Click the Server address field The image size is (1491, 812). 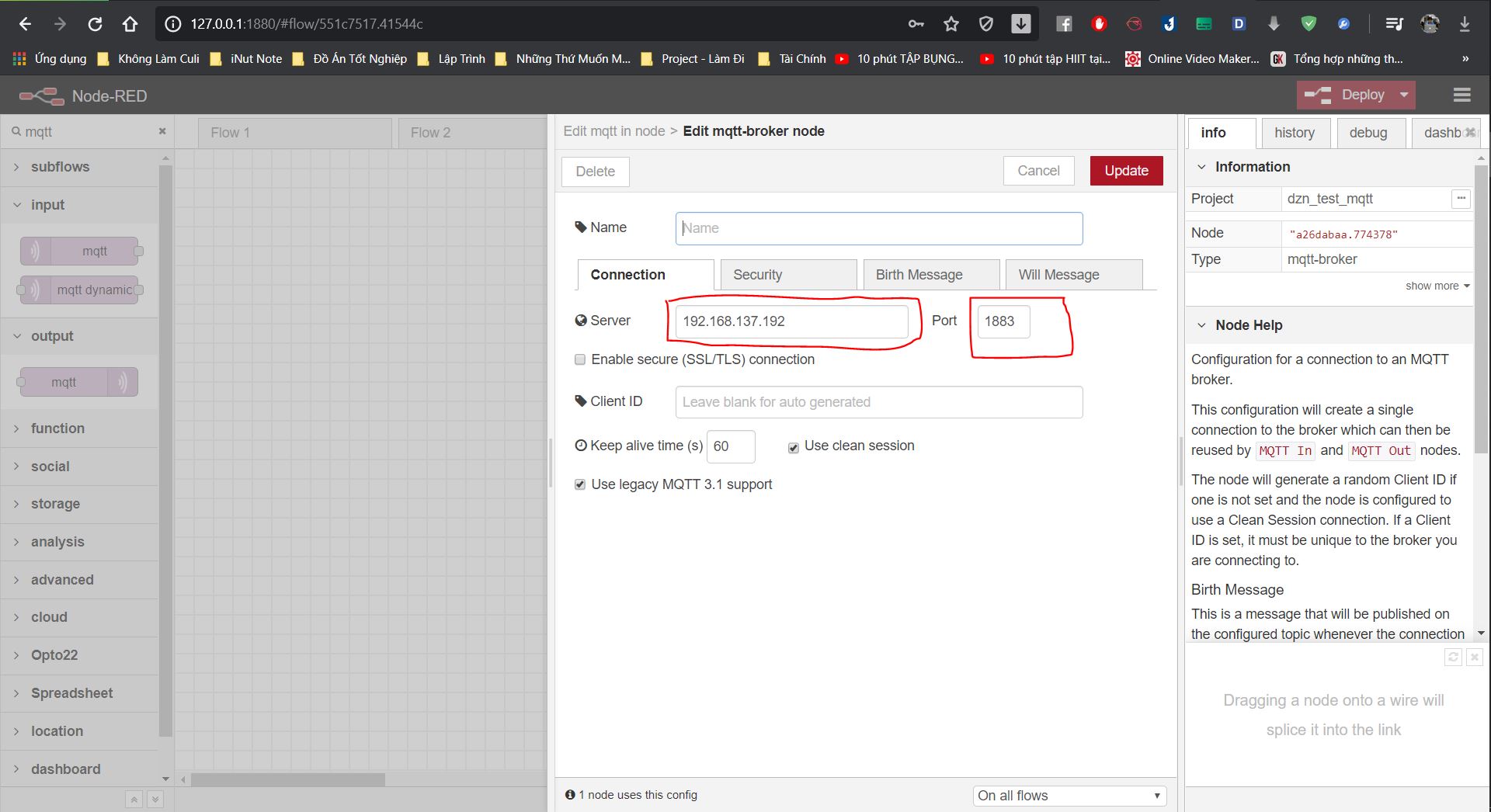click(x=791, y=321)
